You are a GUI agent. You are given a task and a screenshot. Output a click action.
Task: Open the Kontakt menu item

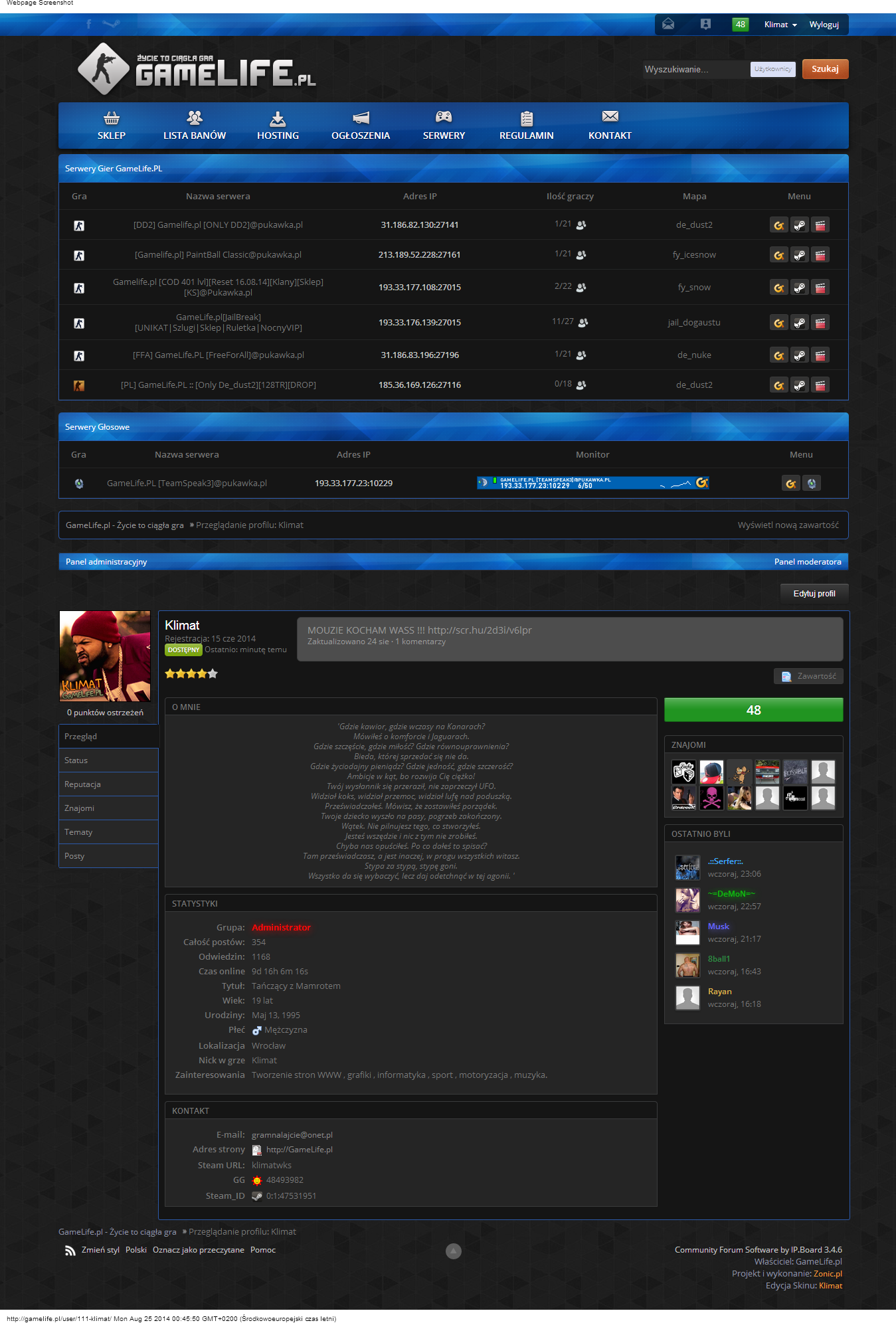pyautogui.click(x=610, y=126)
